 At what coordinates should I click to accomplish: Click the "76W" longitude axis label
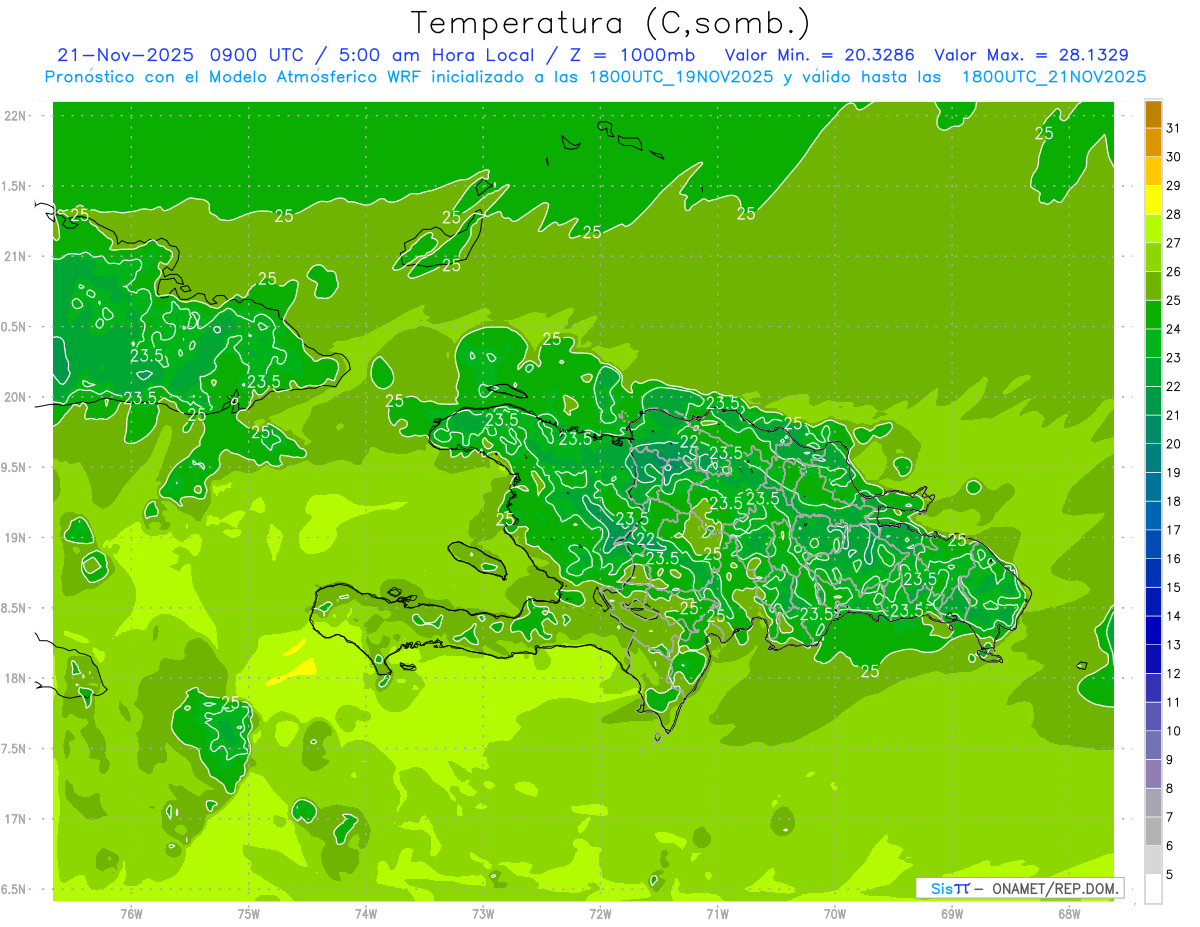click(x=131, y=913)
